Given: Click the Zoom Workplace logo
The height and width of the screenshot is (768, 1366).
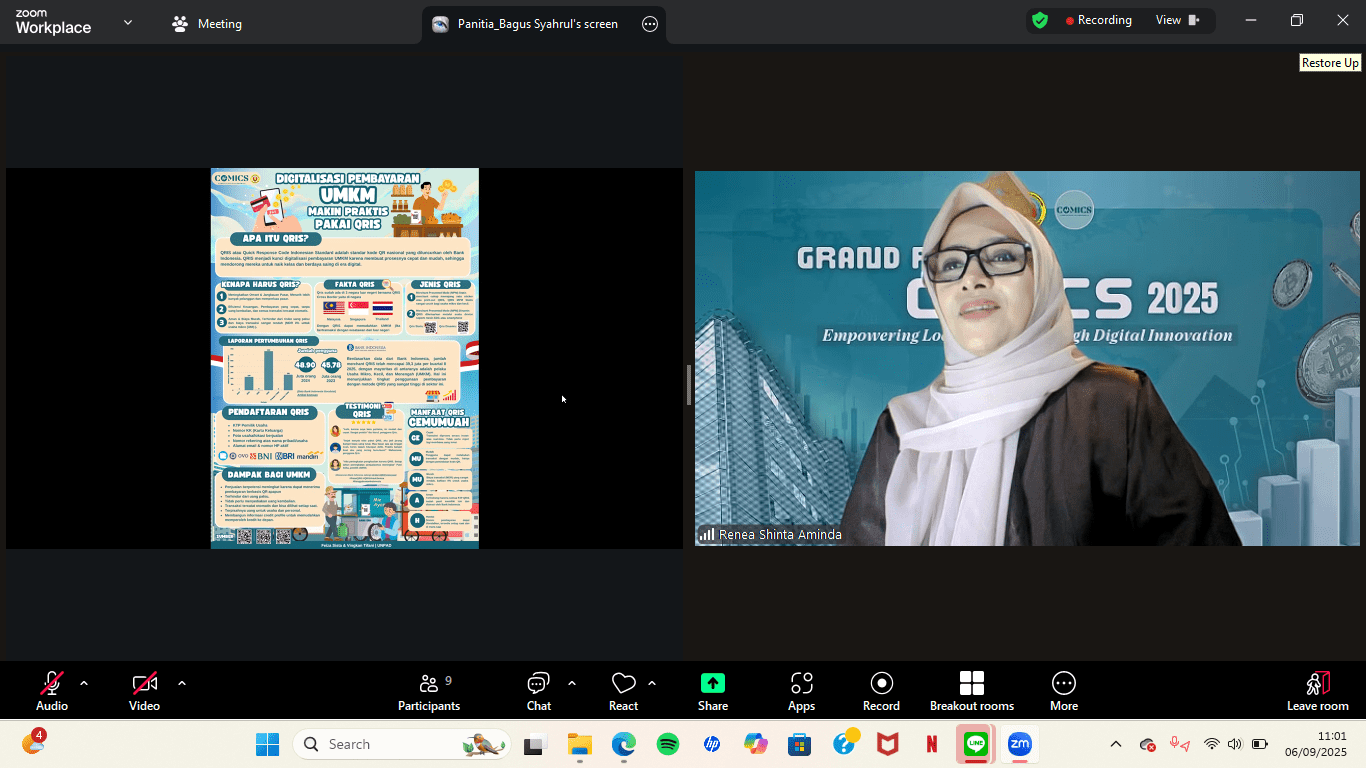Looking at the screenshot, I should click(x=53, y=22).
